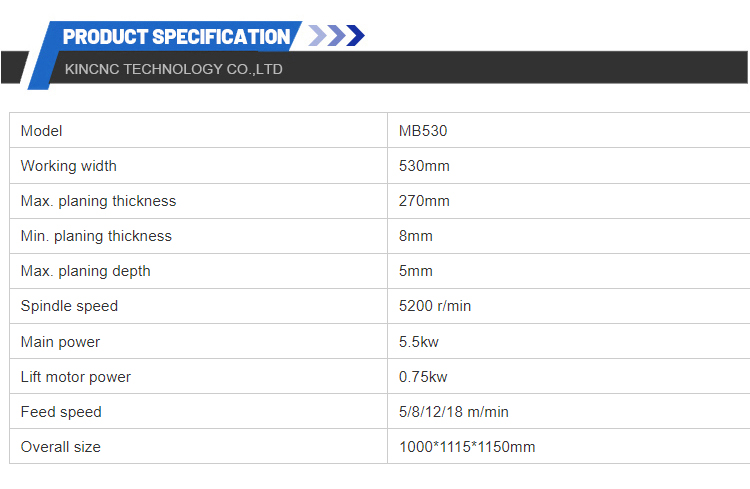
Task: Click the 8mm minimum thickness value
Action: [x=416, y=236]
